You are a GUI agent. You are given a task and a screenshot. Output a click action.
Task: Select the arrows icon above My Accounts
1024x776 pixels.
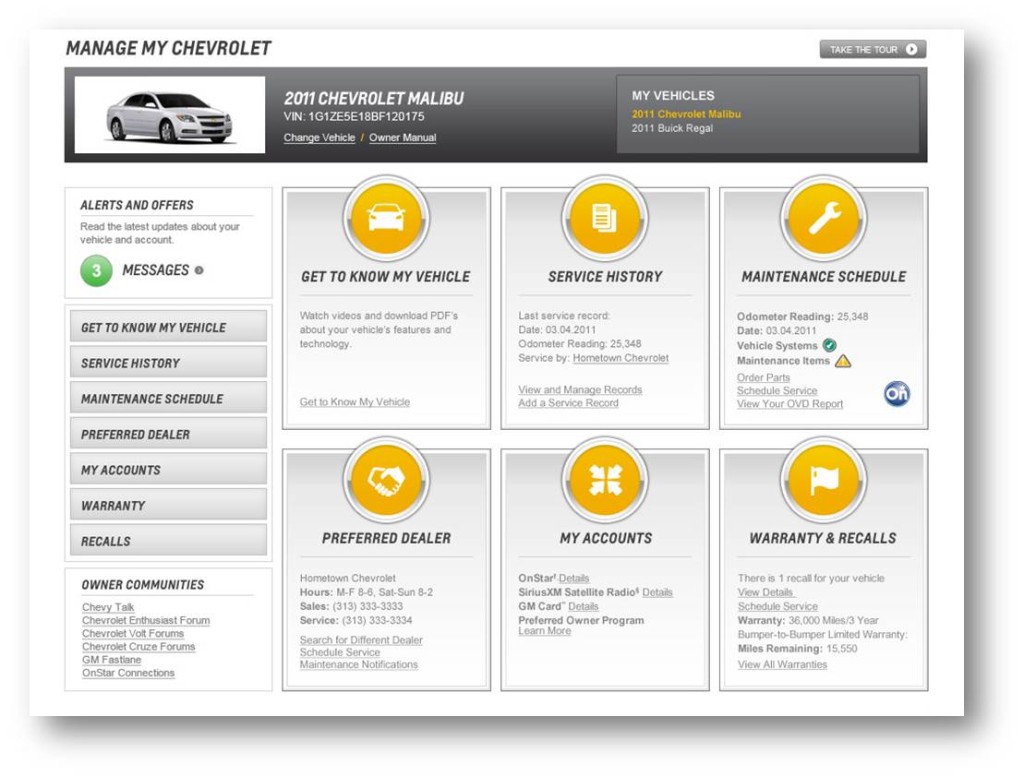(x=605, y=480)
